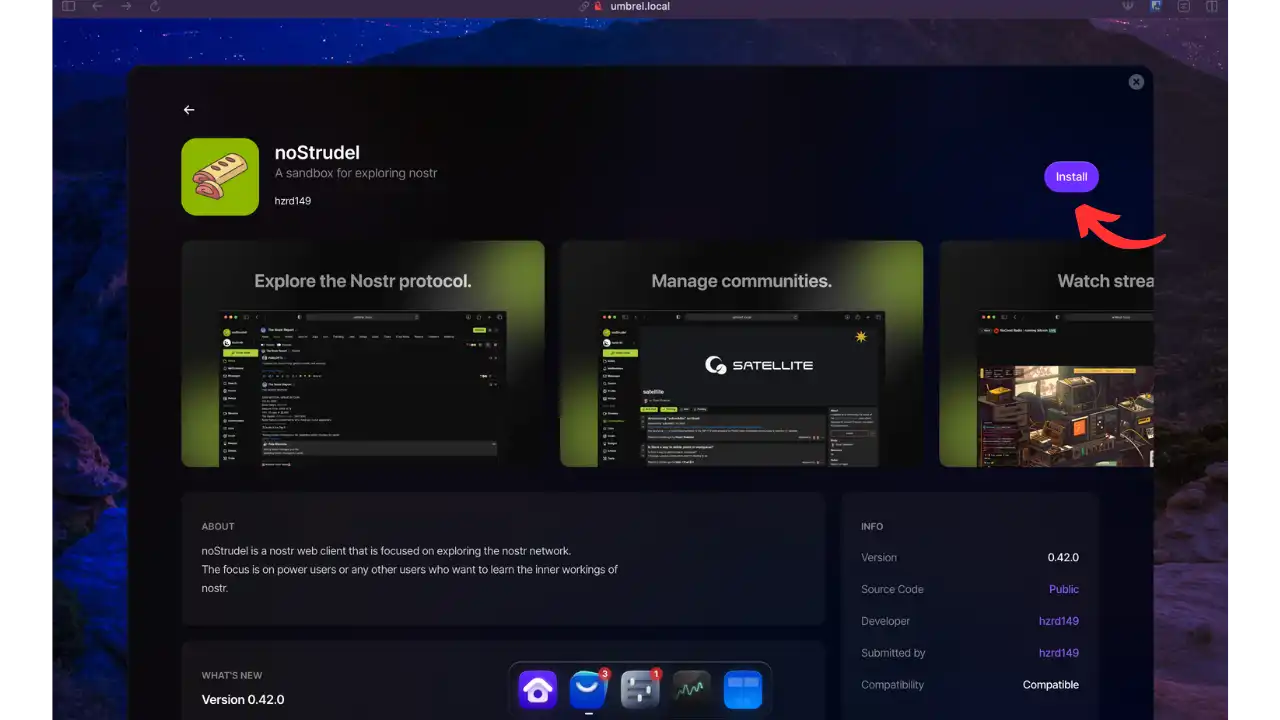The width and height of the screenshot is (1280, 720).
Task: Open the Settings sliders icon with notification badge
Action: point(640,688)
